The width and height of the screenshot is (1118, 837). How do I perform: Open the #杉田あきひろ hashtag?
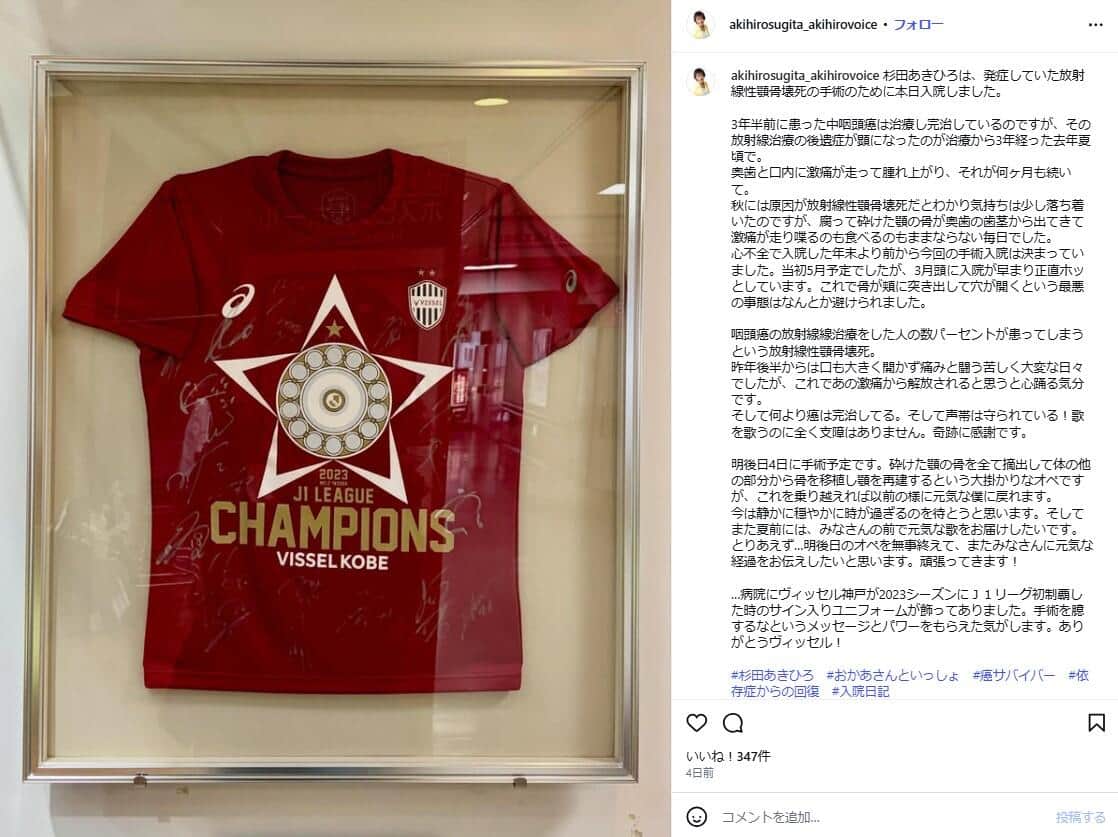tap(772, 675)
